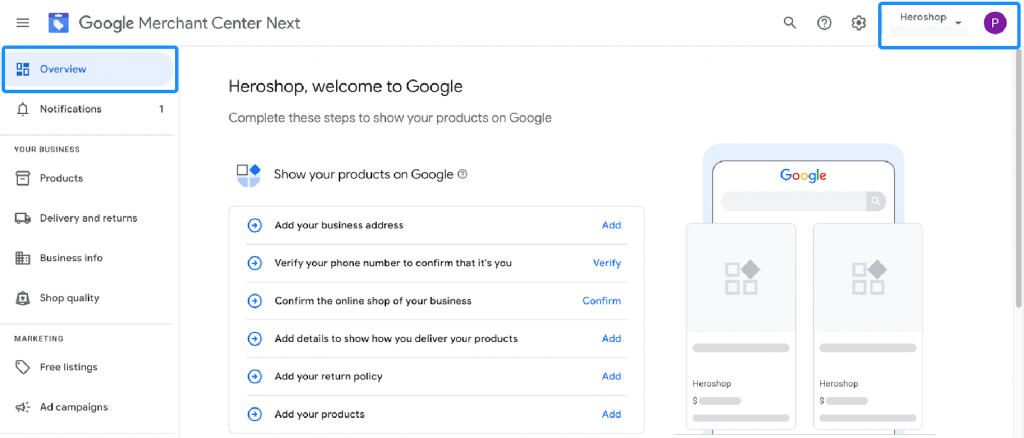Open the hamburger main menu
This screenshot has width=1024, height=438.
(23, 22)
